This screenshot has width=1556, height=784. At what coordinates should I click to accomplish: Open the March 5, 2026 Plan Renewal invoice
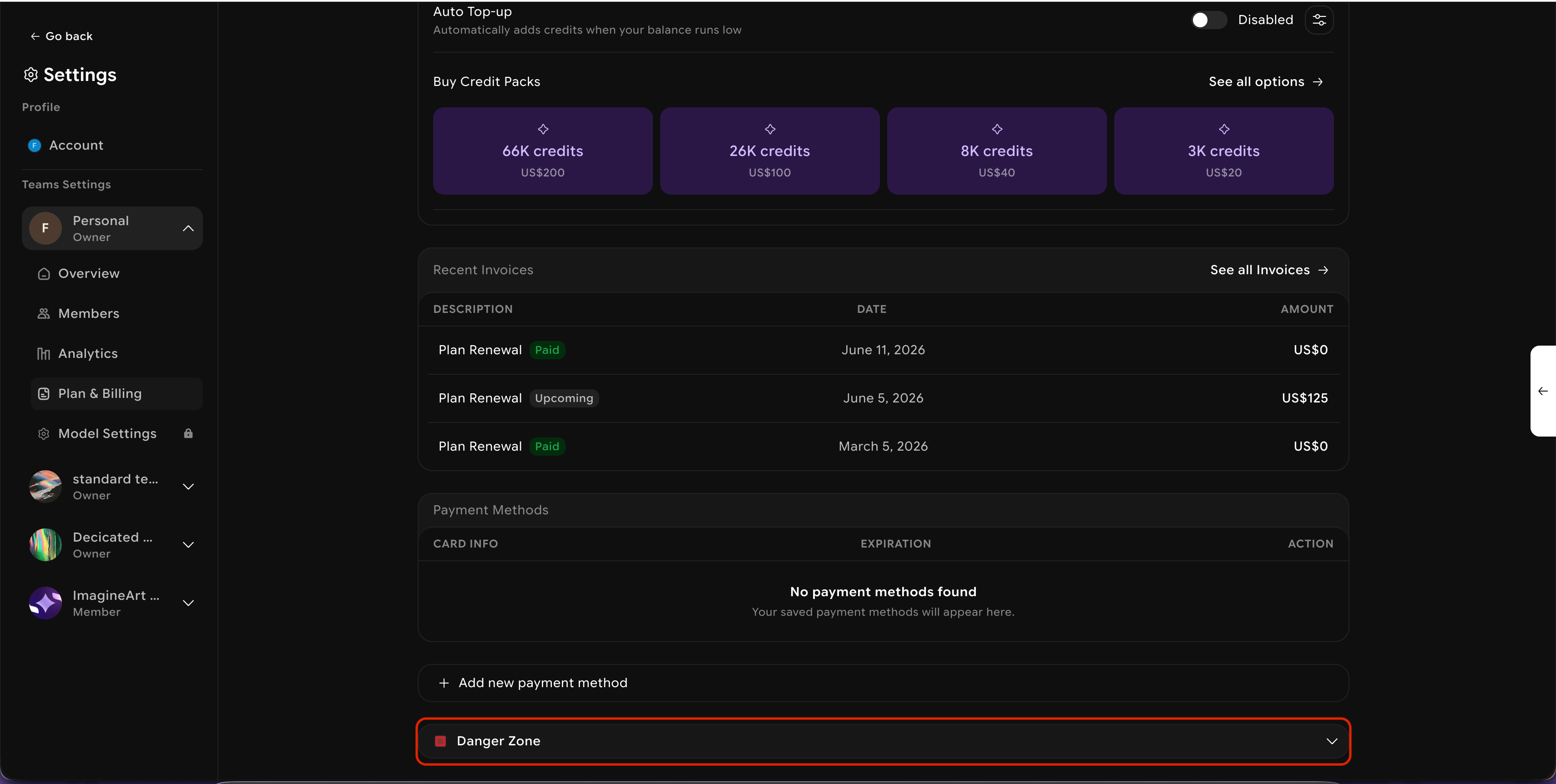pos(883,447)
